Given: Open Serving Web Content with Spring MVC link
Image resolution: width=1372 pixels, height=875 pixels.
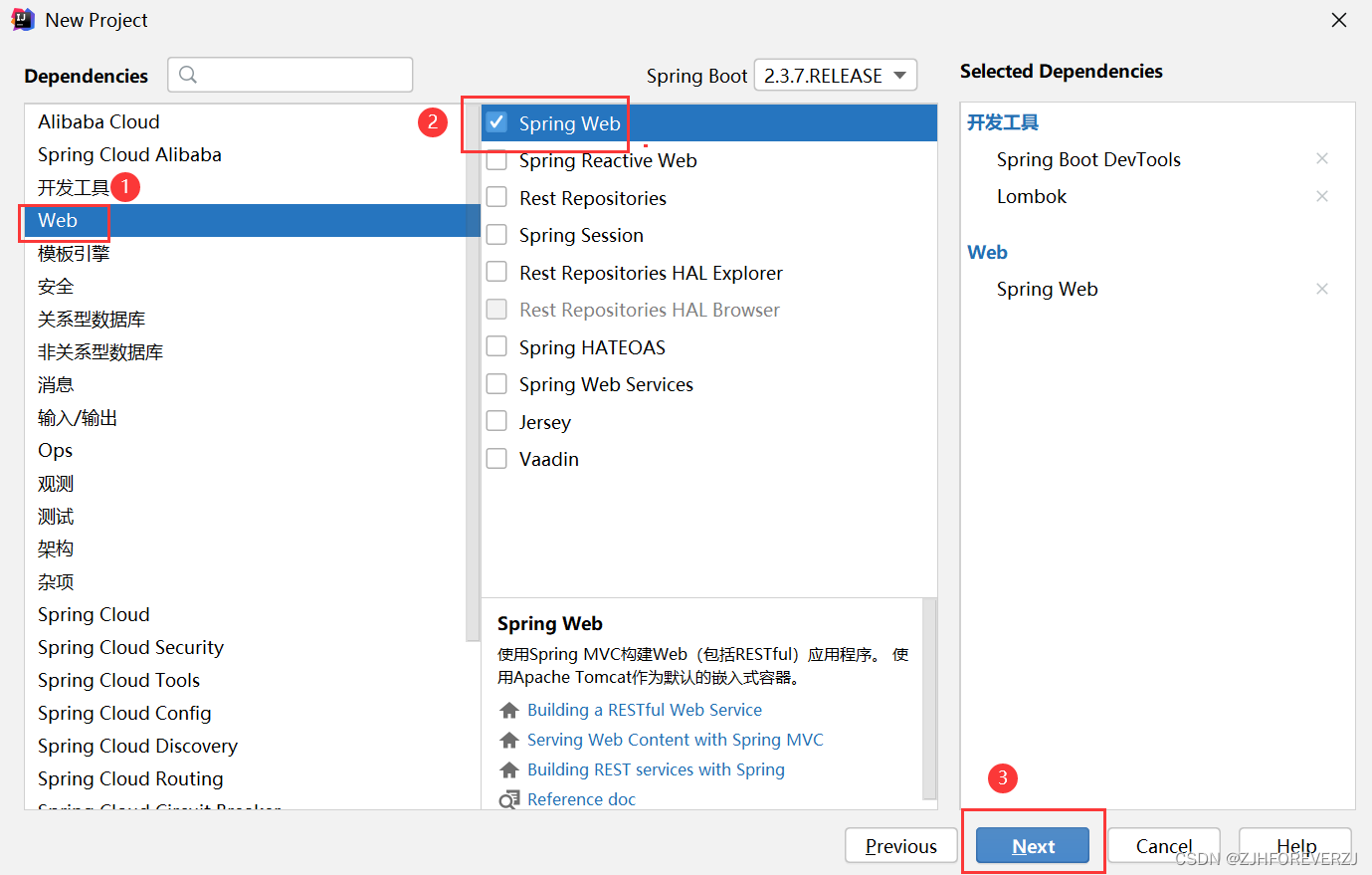Looking at the screenshot, I should (x=676, y=740).
